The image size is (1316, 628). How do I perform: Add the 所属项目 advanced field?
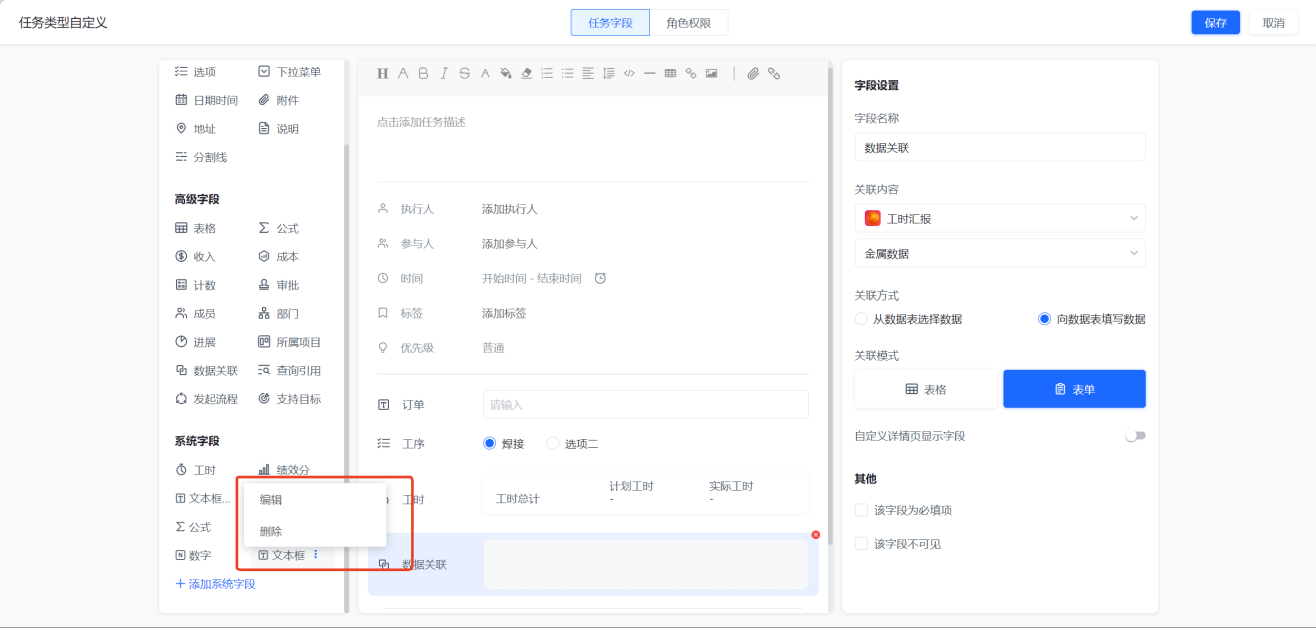point(290,342)
